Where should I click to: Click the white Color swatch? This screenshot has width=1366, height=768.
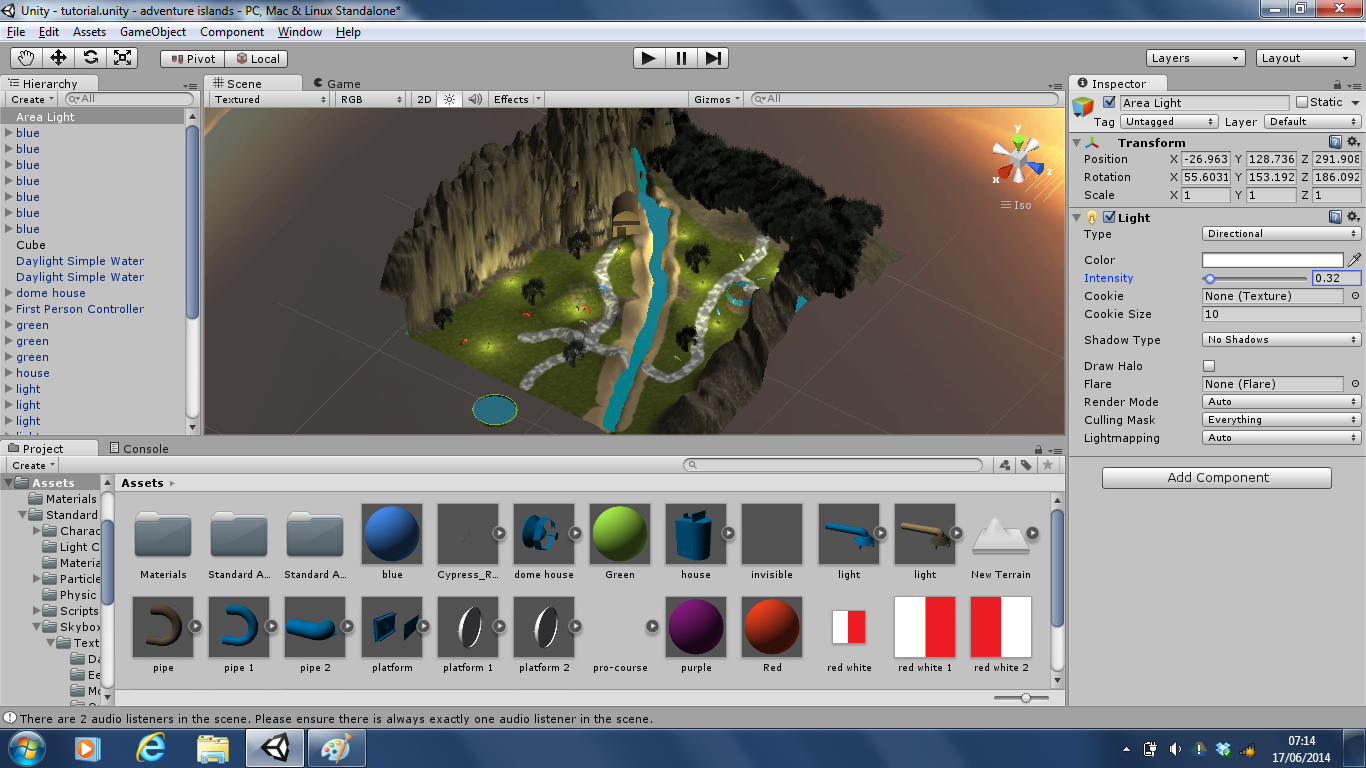click(1272, 260)
